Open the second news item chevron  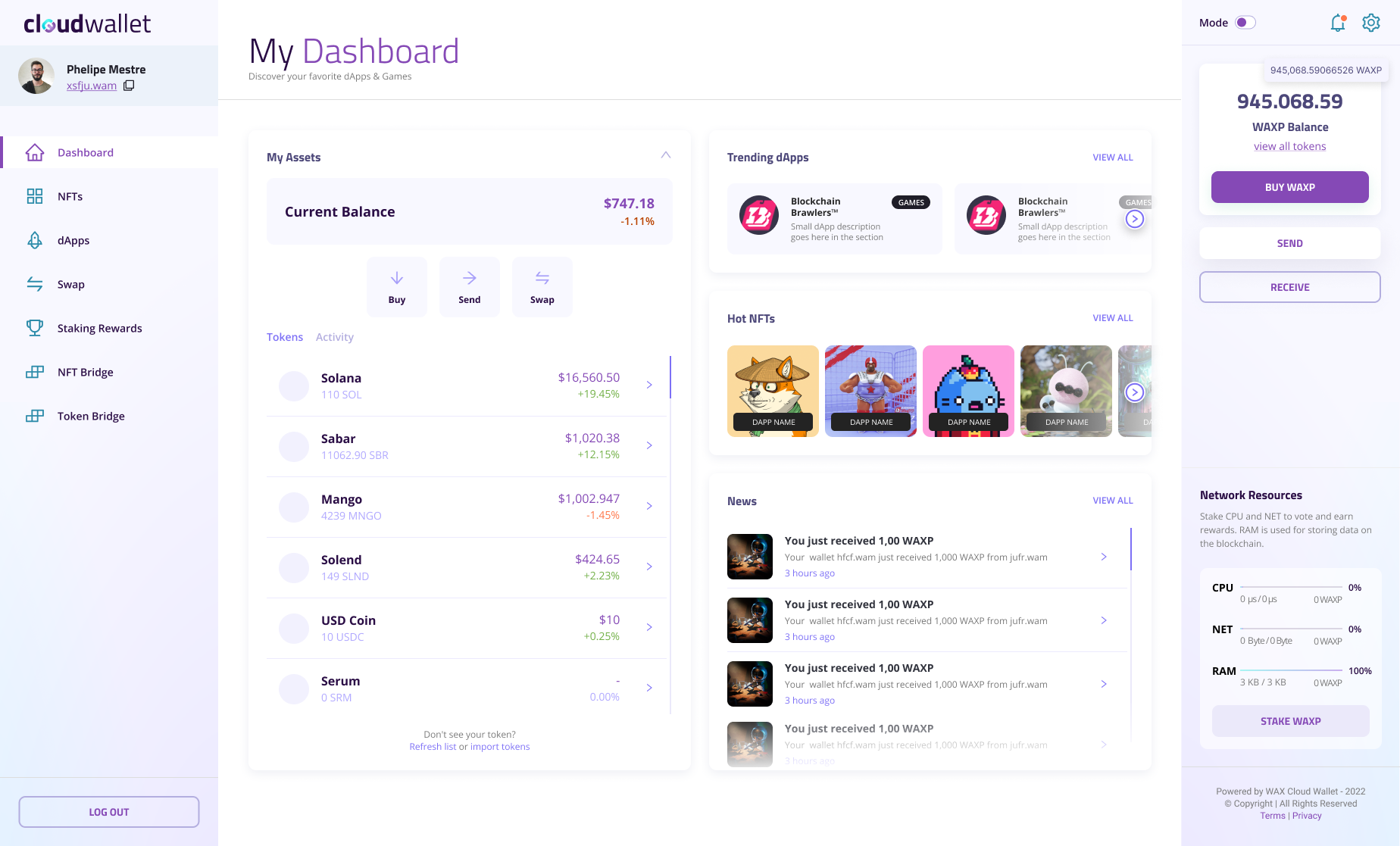click(1104, 620)
